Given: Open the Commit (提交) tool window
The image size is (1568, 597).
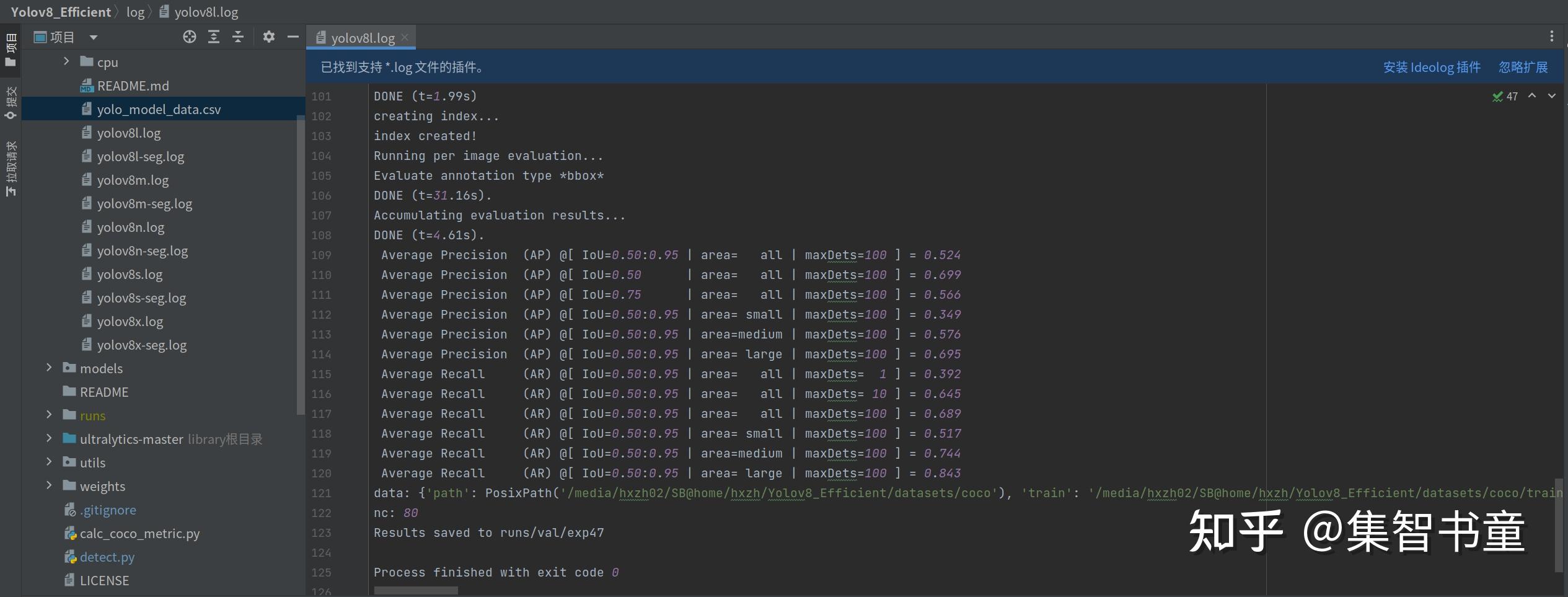Looking at the screenshot, I should pos(11,103).
